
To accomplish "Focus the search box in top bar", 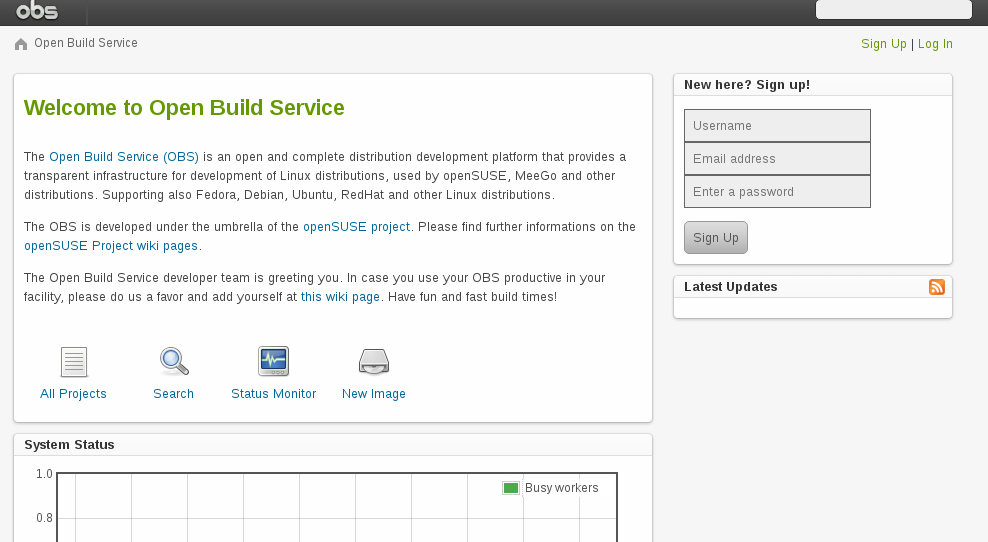I will coord(893,9).
